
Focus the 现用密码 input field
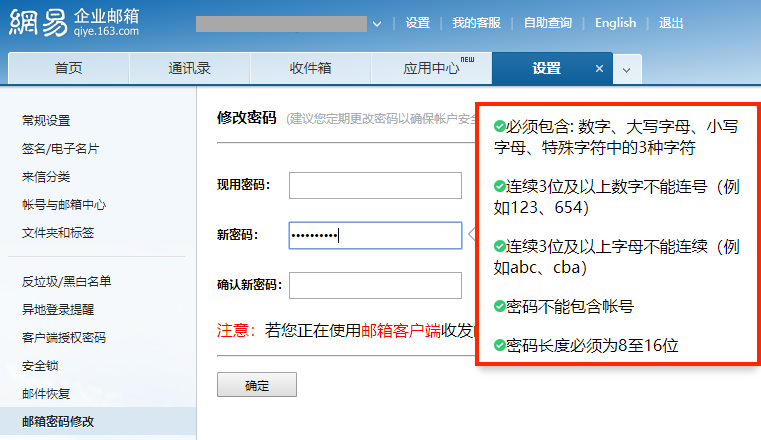tap(375, 186)
